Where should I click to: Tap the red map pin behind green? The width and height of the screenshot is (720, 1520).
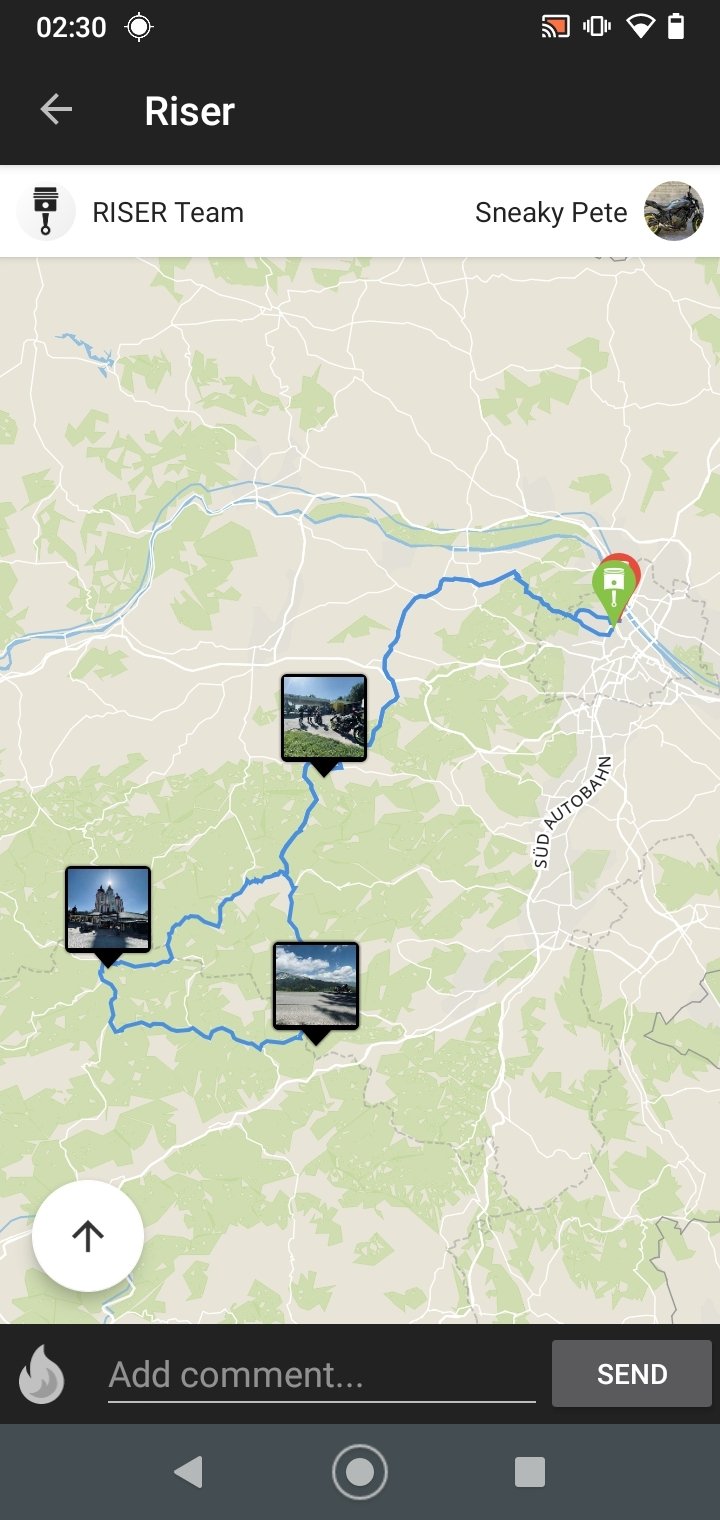point(629,568)
